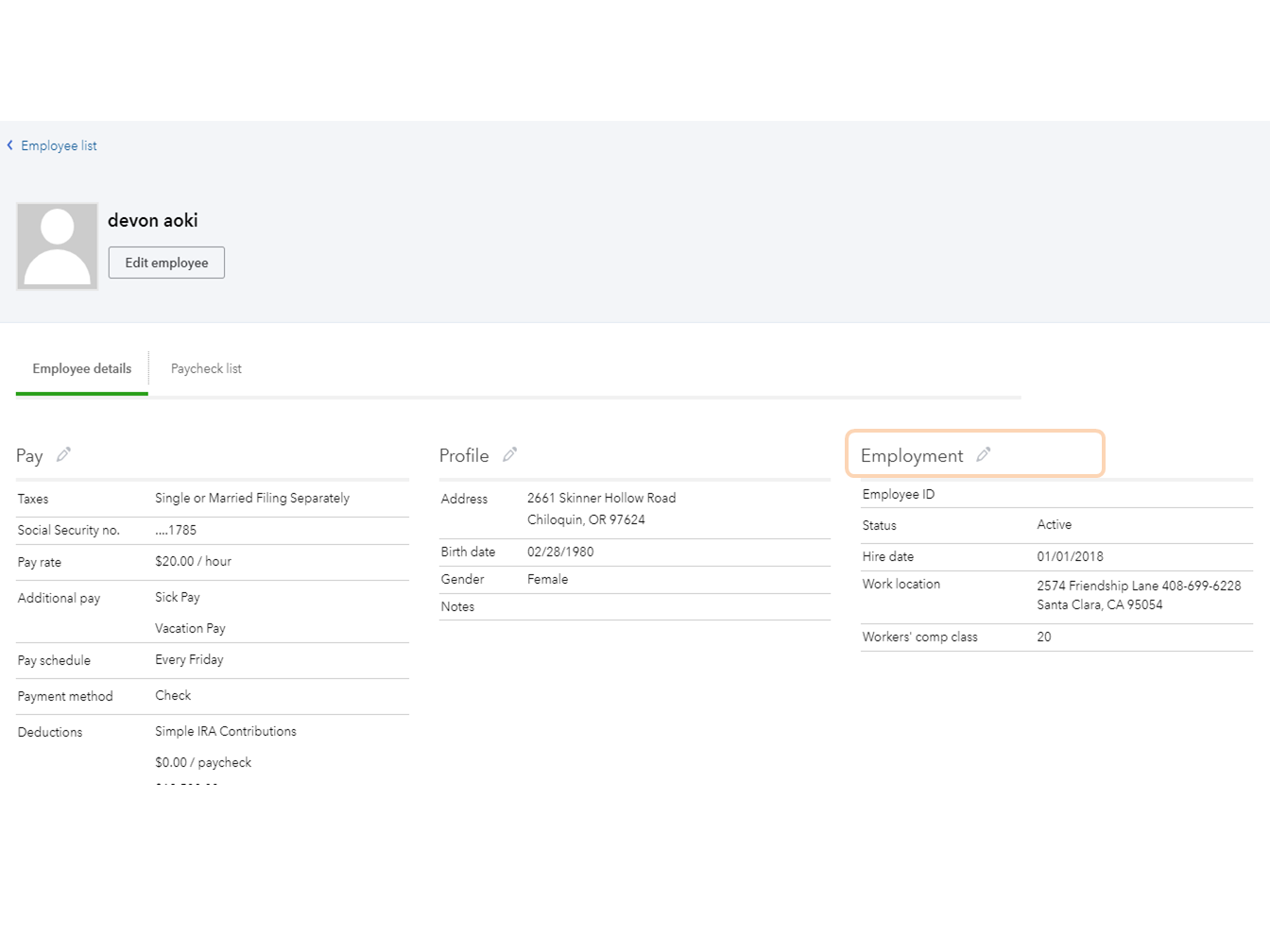Click the Active status value
The height and width of the screenshot is (952, 1270).
pyautogui.click(x=1054, y=524)
